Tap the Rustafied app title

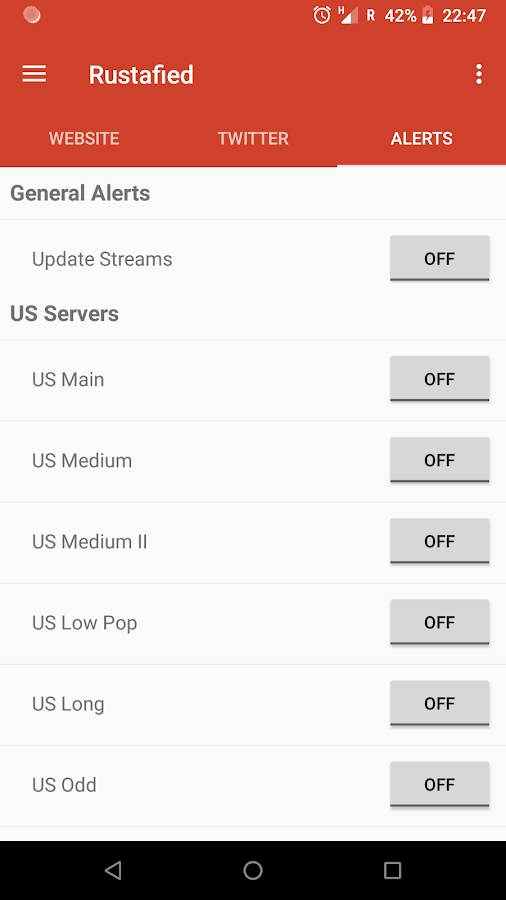(x=141, y=75)
